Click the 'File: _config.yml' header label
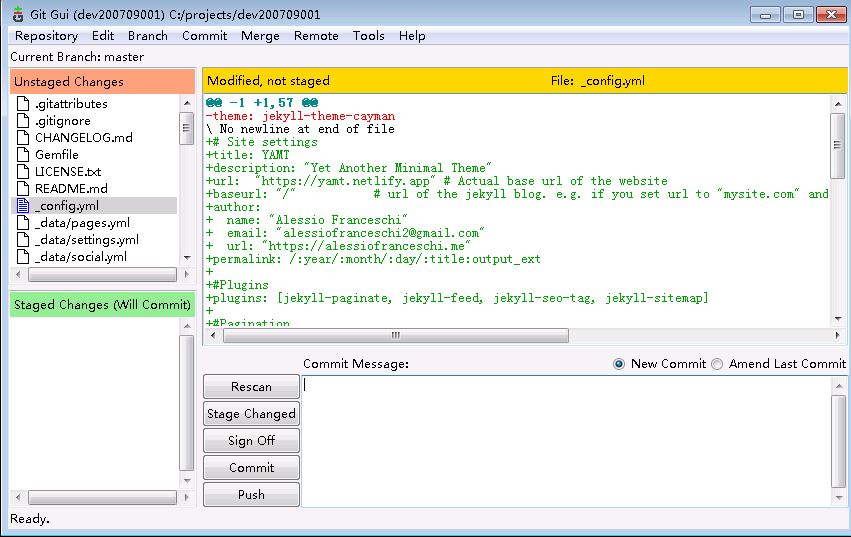The image size is (851, 537). 598,81
